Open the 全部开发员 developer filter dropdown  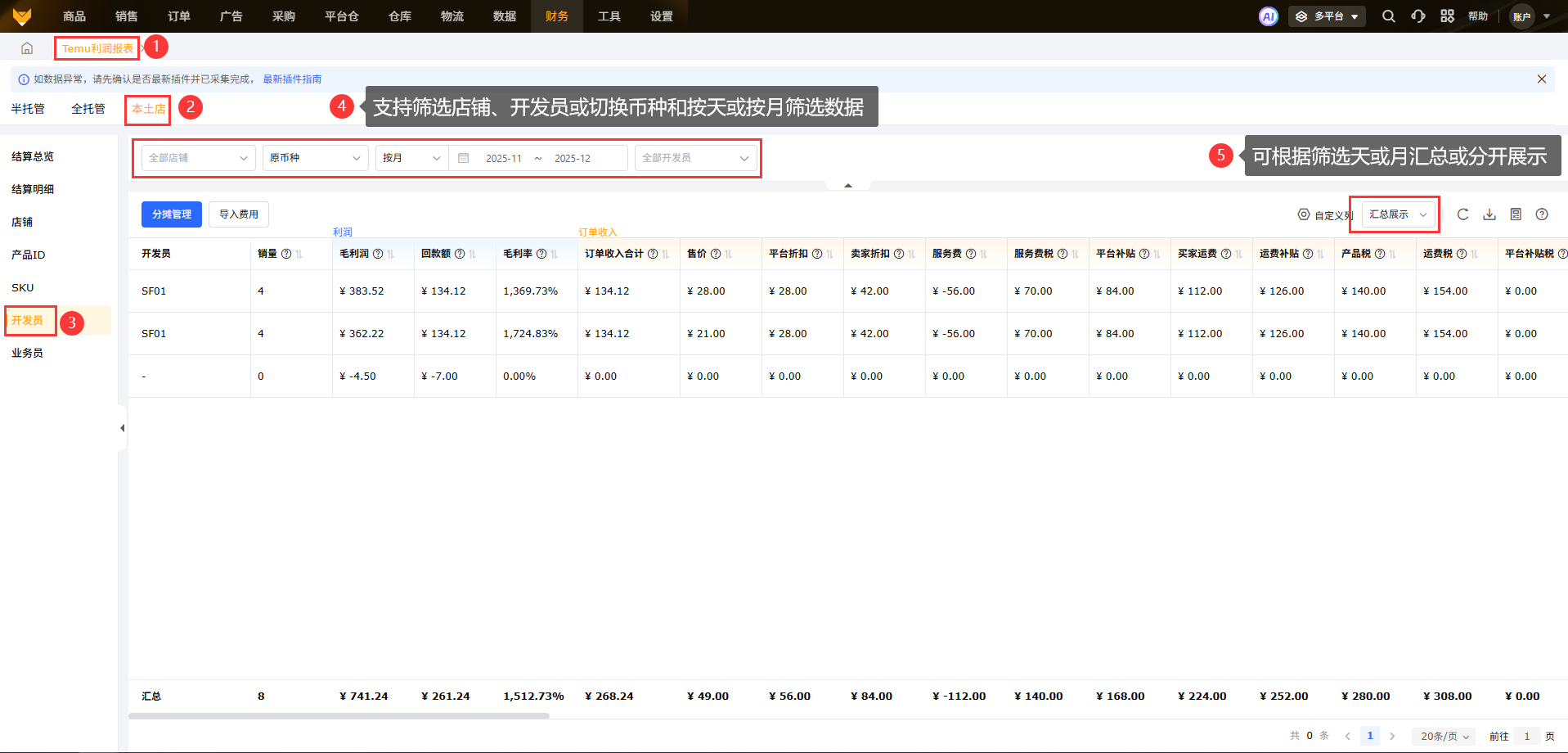pyautogui.click(x=694, y=158)
